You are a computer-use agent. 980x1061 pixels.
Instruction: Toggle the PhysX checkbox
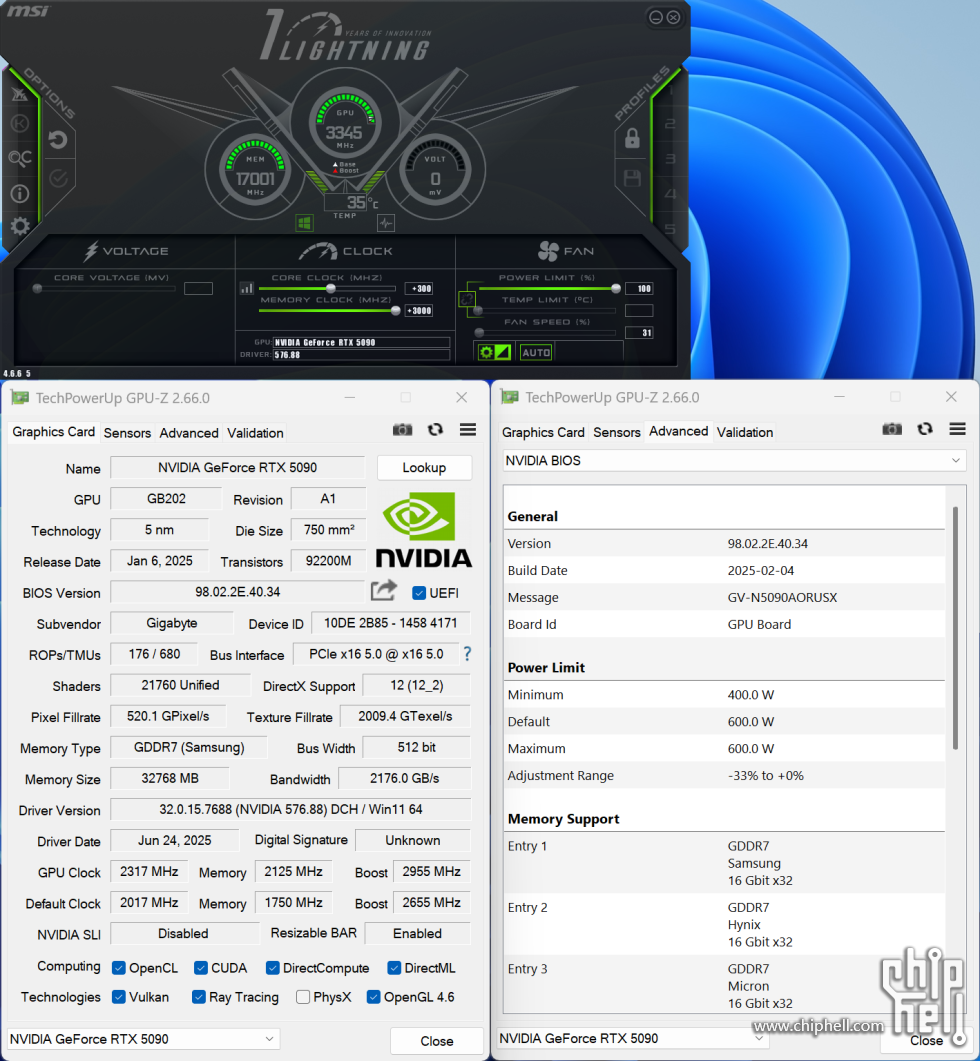(303, 997)
